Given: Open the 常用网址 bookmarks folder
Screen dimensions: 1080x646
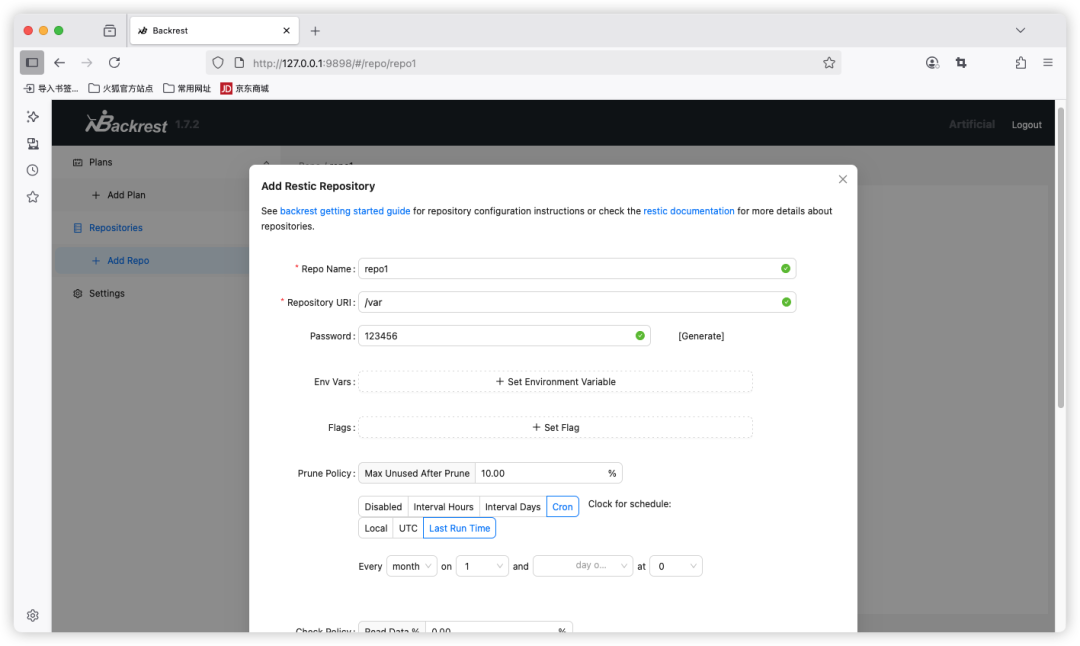Looking at the screenshot, I should click(187, 88).
